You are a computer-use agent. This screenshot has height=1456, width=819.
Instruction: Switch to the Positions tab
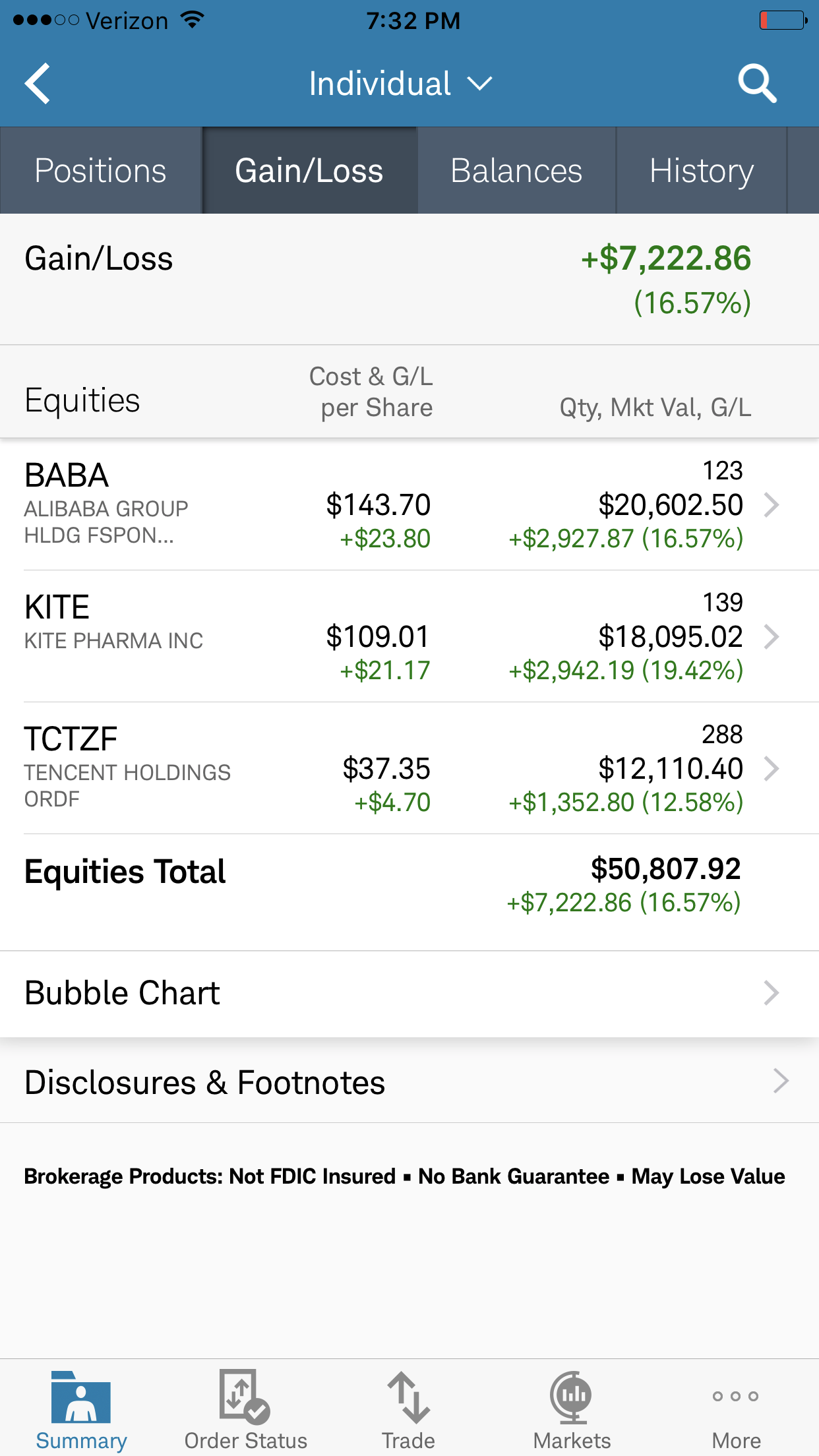[x=100, y=170]
